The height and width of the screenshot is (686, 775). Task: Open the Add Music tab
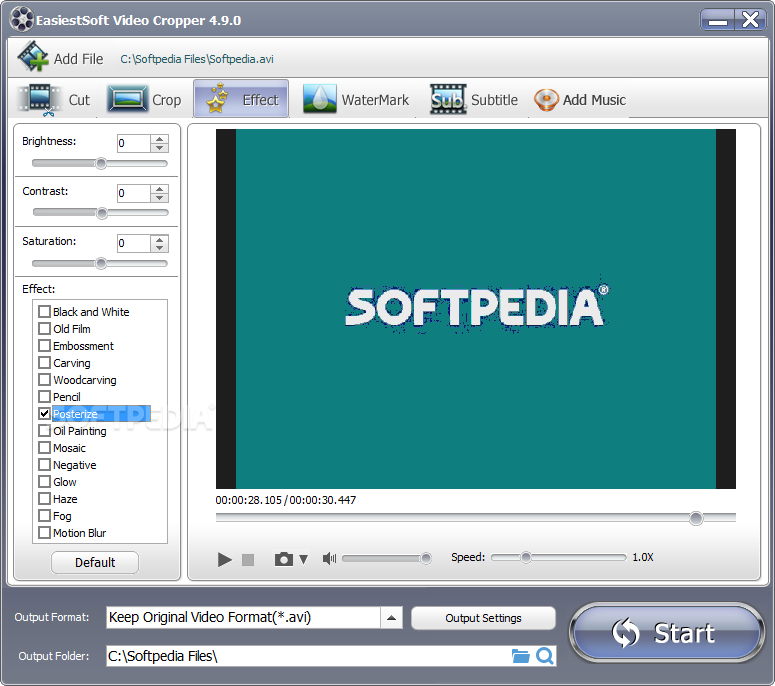[x=580, y=100]
